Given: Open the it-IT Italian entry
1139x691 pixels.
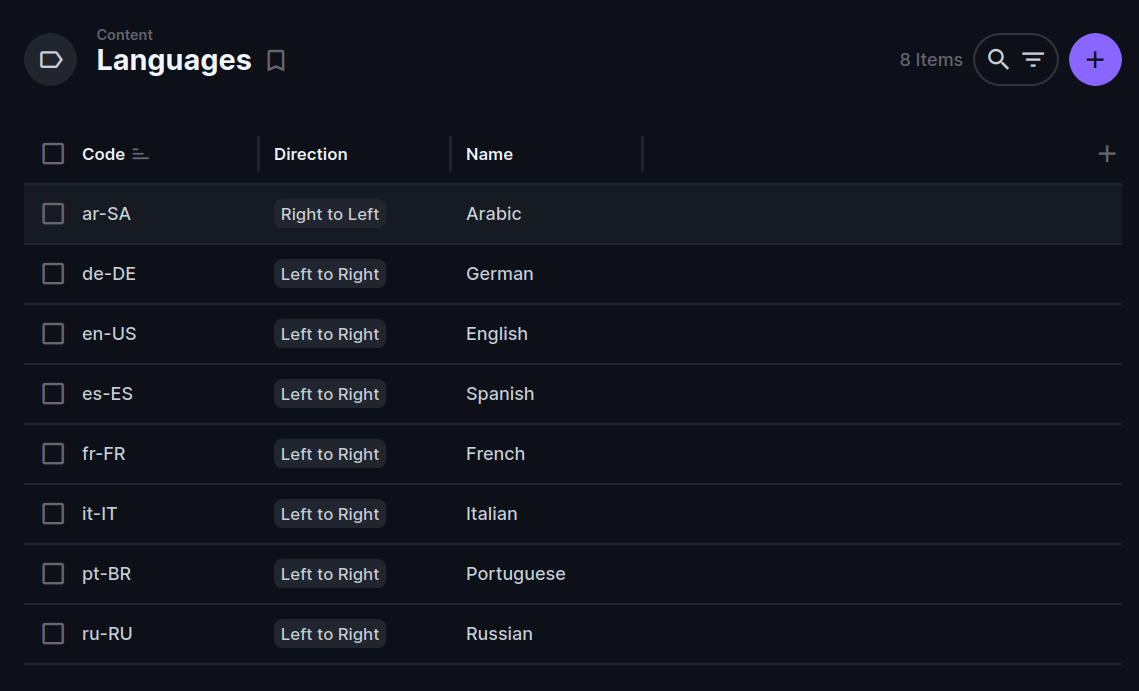Looking at the screenshot, I should point(492,513).
